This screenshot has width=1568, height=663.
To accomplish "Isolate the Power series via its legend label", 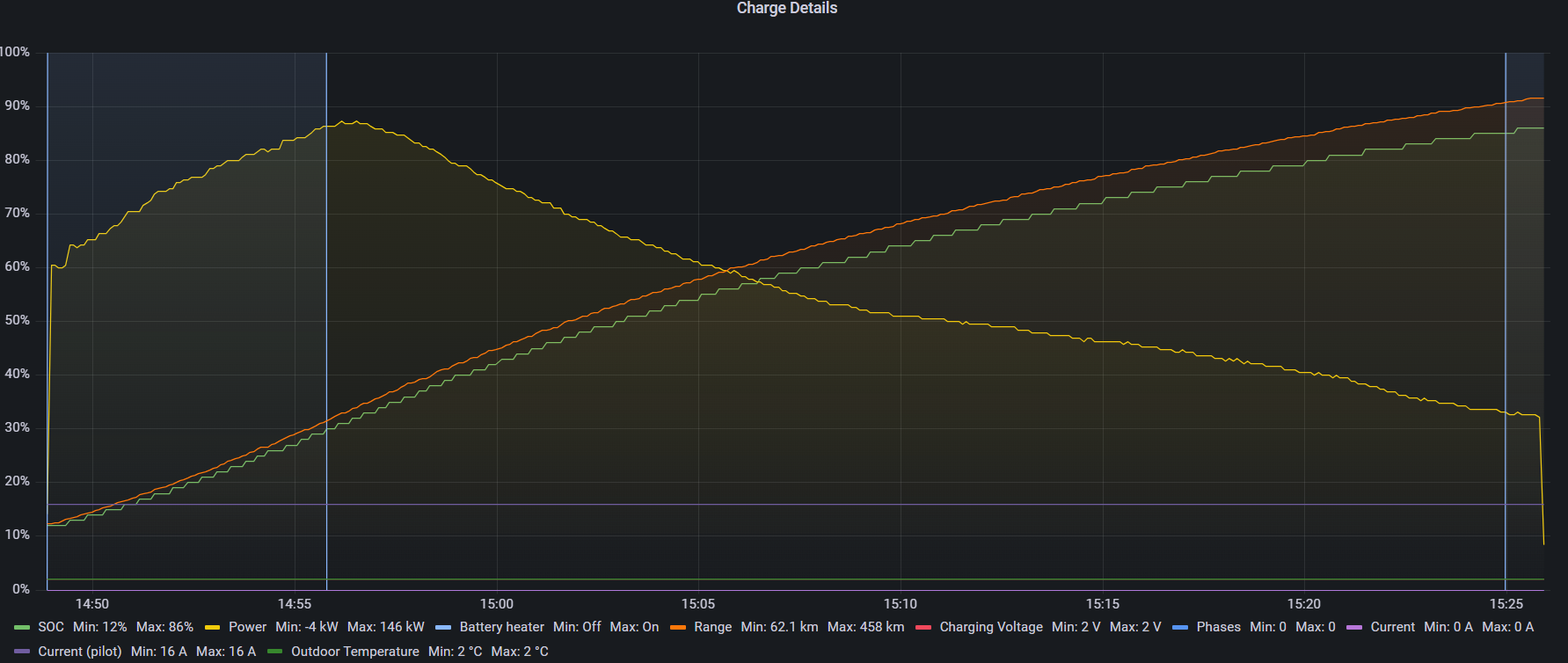I will (x=247, y=627).
